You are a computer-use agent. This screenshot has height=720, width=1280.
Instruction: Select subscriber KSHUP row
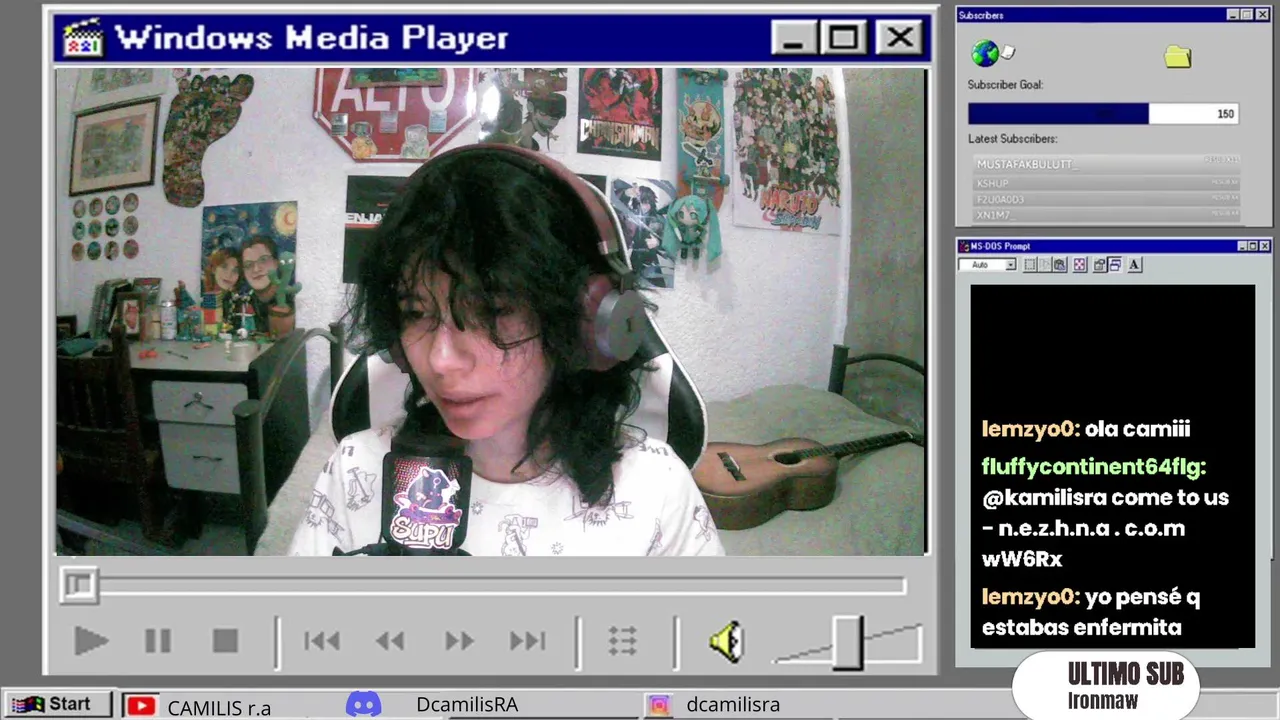click(1107, 184)
